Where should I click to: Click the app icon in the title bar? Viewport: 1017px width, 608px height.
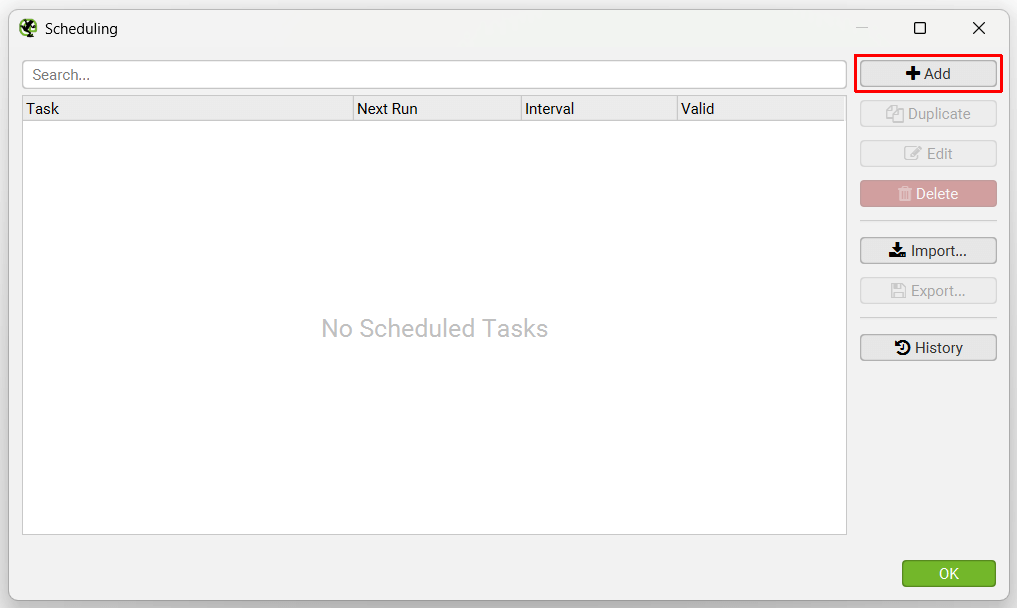[x=28, y=28]
